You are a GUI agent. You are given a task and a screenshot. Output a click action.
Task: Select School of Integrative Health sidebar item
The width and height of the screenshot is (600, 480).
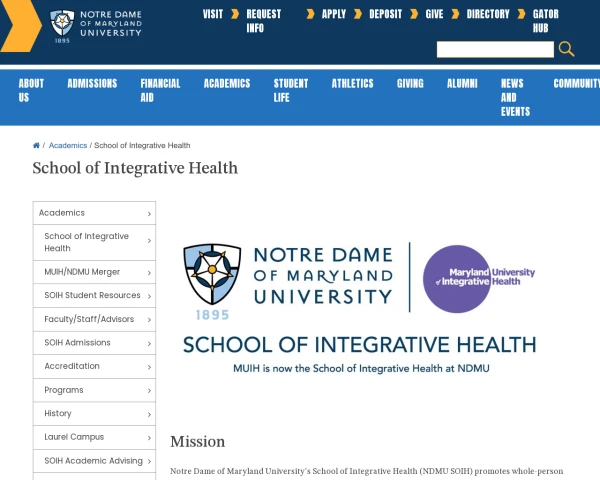(x=94, y=242)
